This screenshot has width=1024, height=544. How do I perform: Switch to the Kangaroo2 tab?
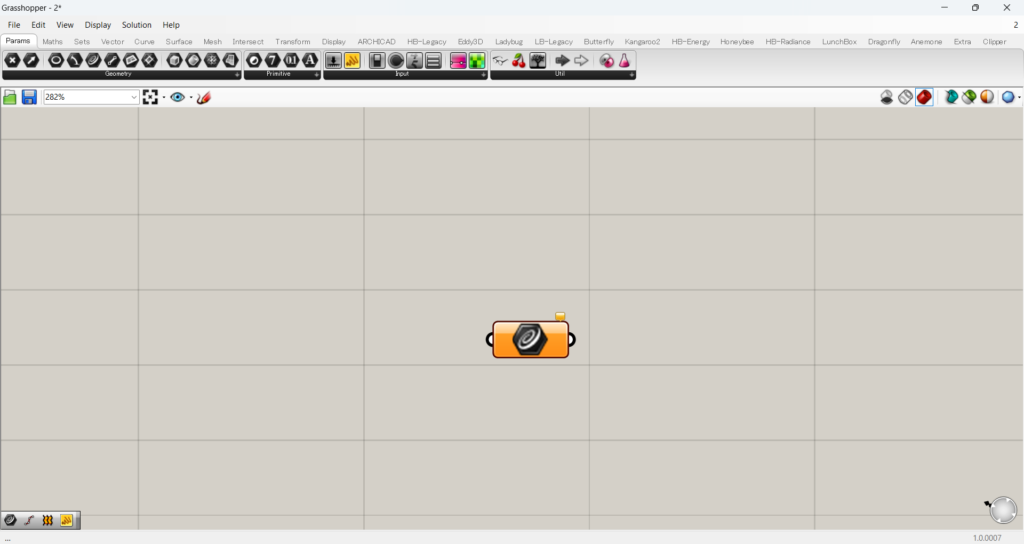pyautogui.click(x=642, y=42)
